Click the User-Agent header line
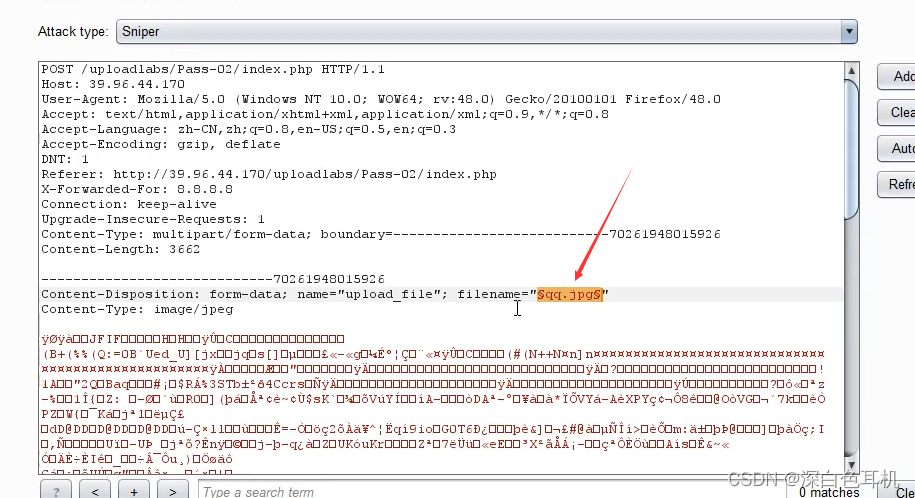This screenshot has width=915, height=498. click(x=381, y=99)
